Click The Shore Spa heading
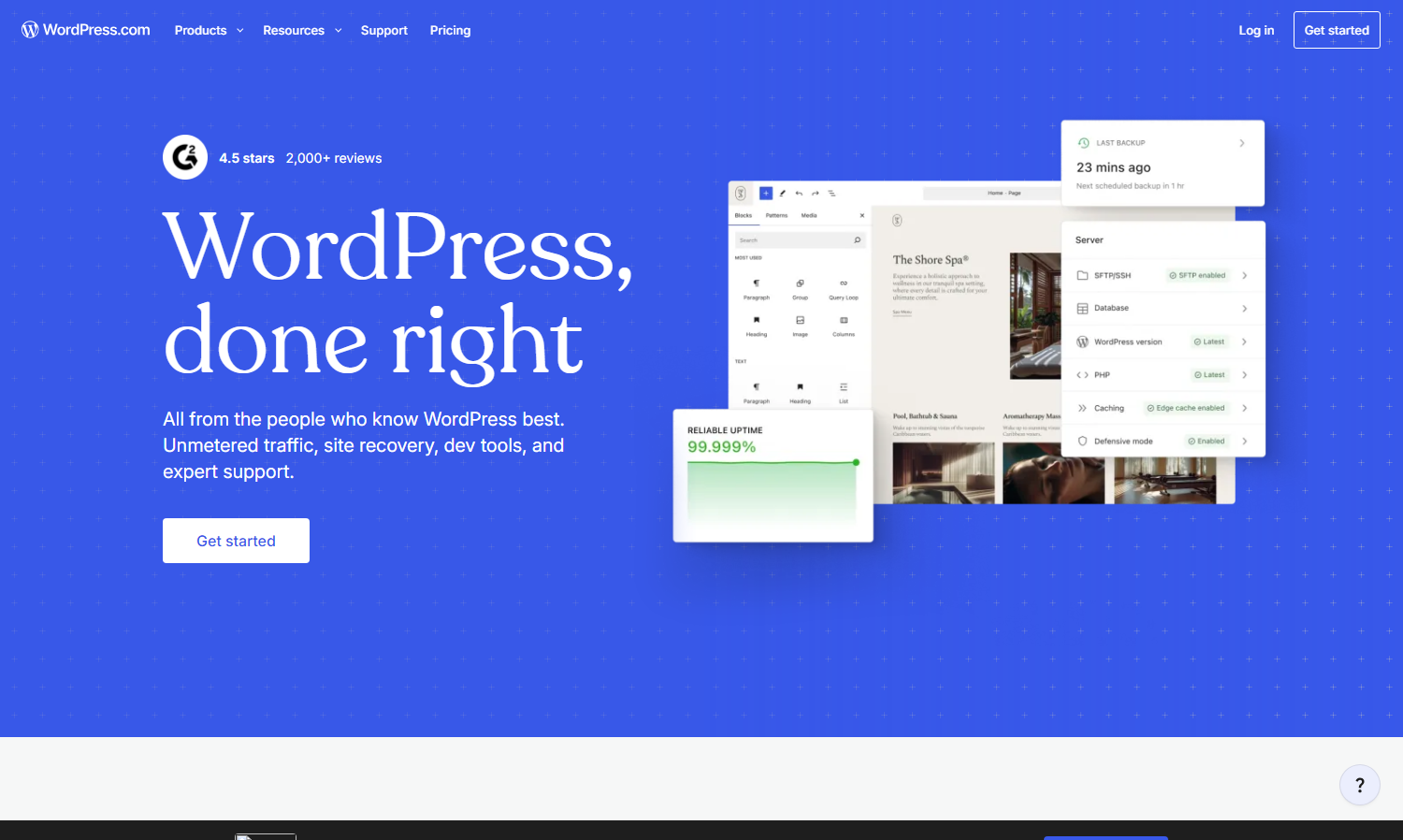 click(931, 260)
